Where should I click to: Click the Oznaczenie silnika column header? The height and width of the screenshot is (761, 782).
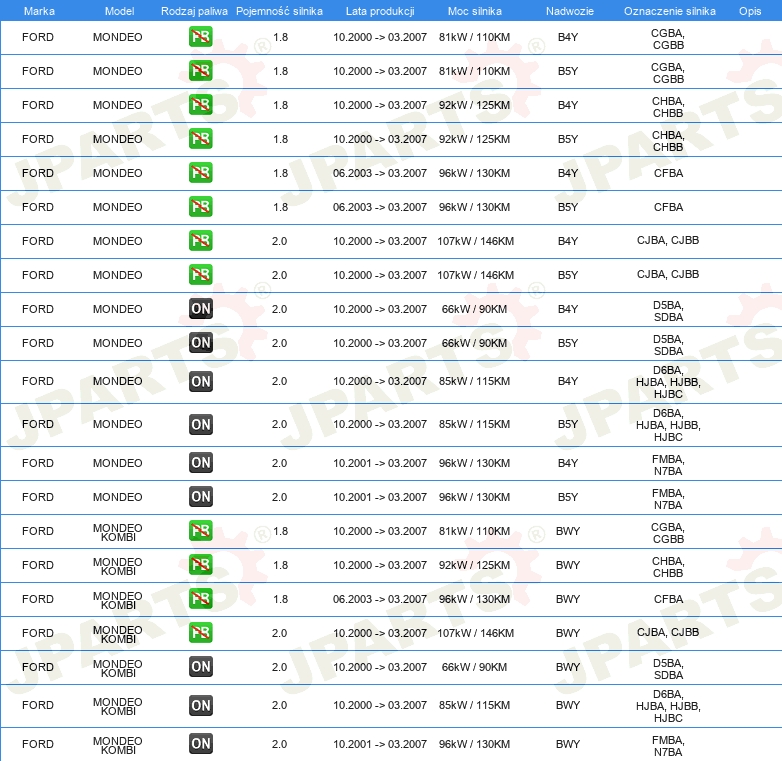pos(669,11)
